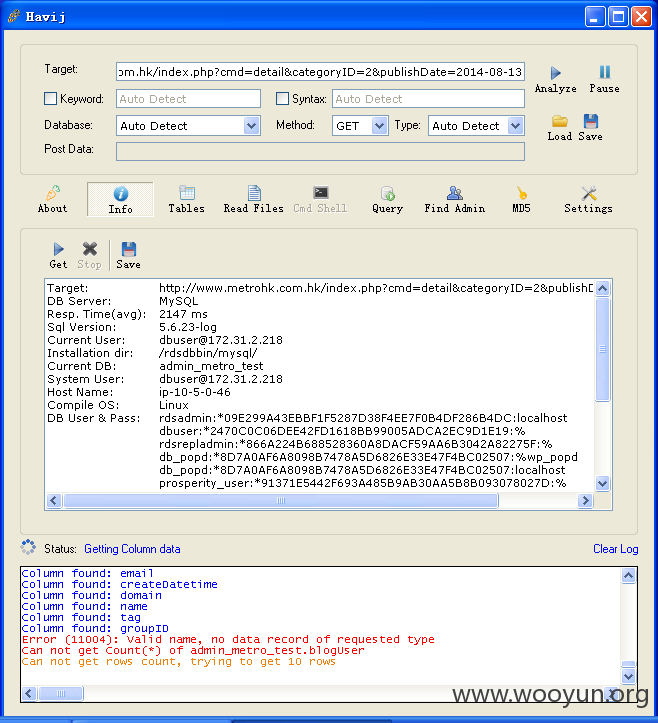Click log line 'Column found: groupID'

pyautogui.click(x=95, y=628)
